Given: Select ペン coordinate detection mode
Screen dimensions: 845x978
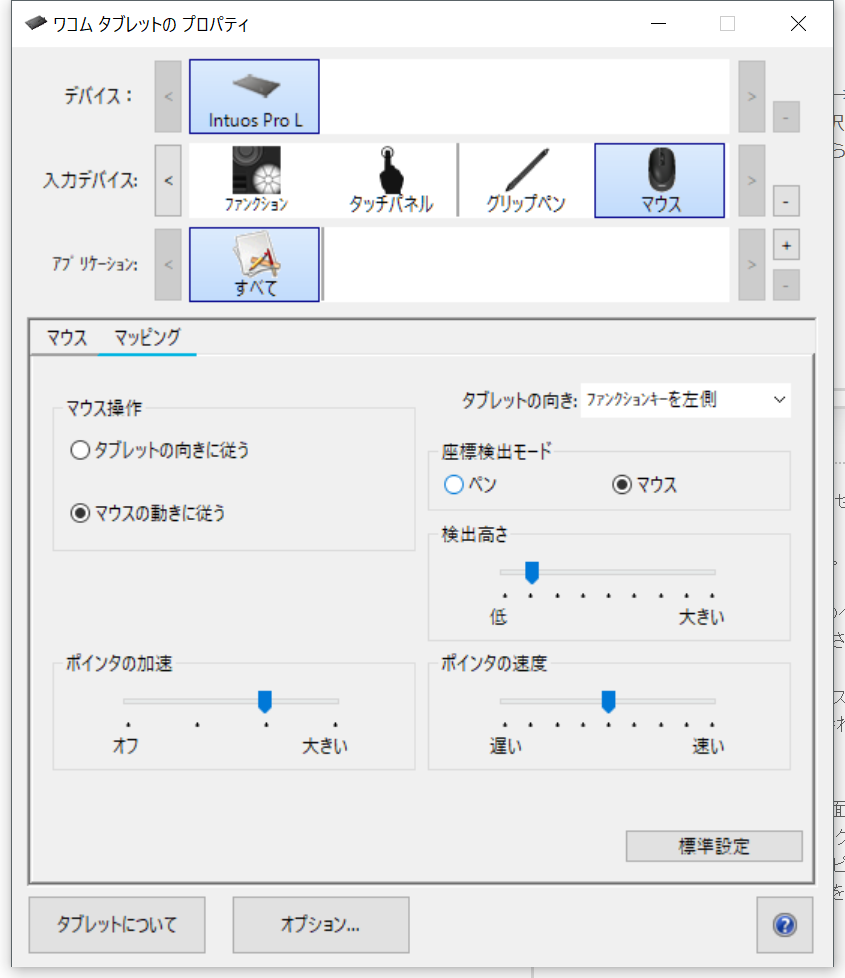Looking at the screenshot, I should click(x=470, y=484).
